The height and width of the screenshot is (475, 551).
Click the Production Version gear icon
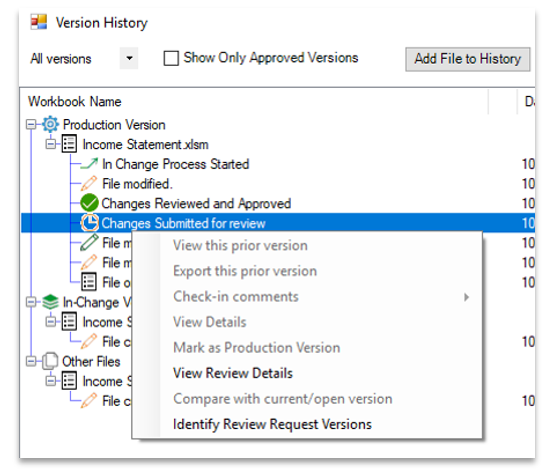50,124
